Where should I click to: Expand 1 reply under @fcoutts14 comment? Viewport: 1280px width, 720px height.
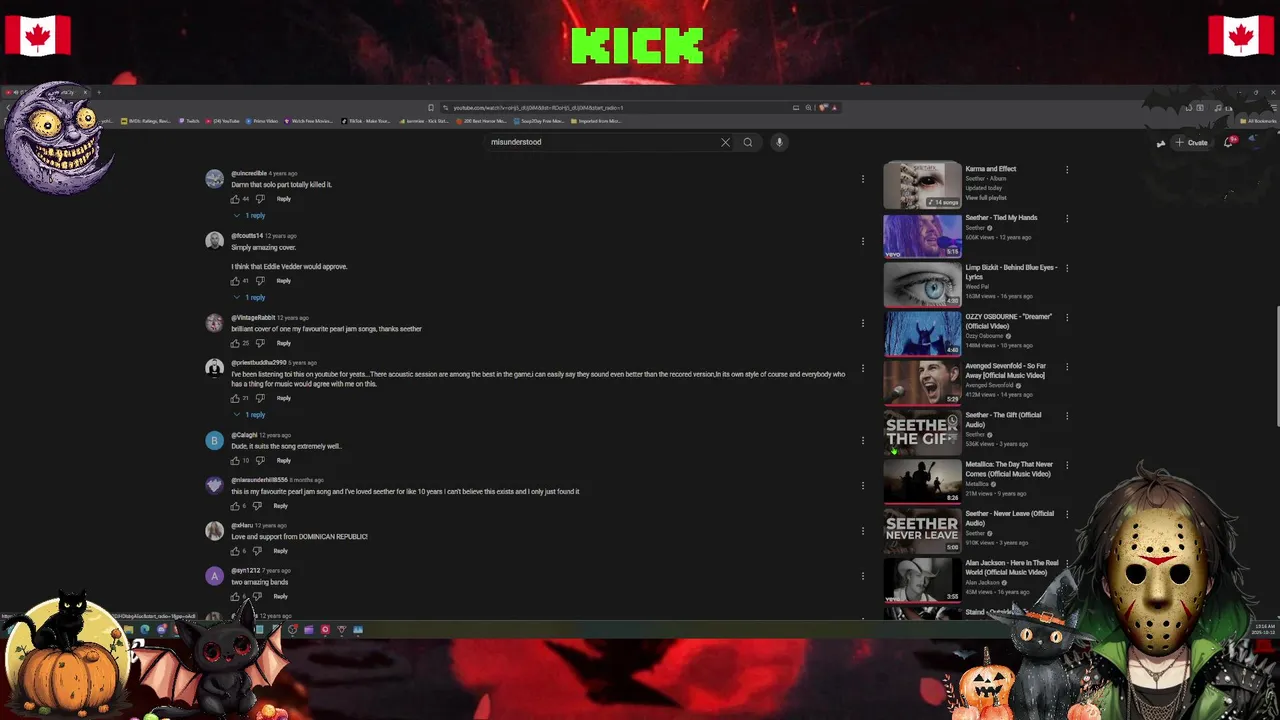point(250,298)
